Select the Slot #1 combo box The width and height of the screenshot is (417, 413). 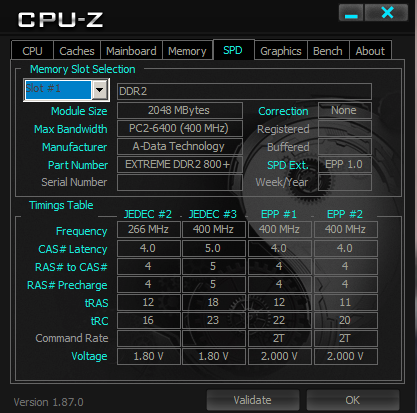tap(66, 90)
